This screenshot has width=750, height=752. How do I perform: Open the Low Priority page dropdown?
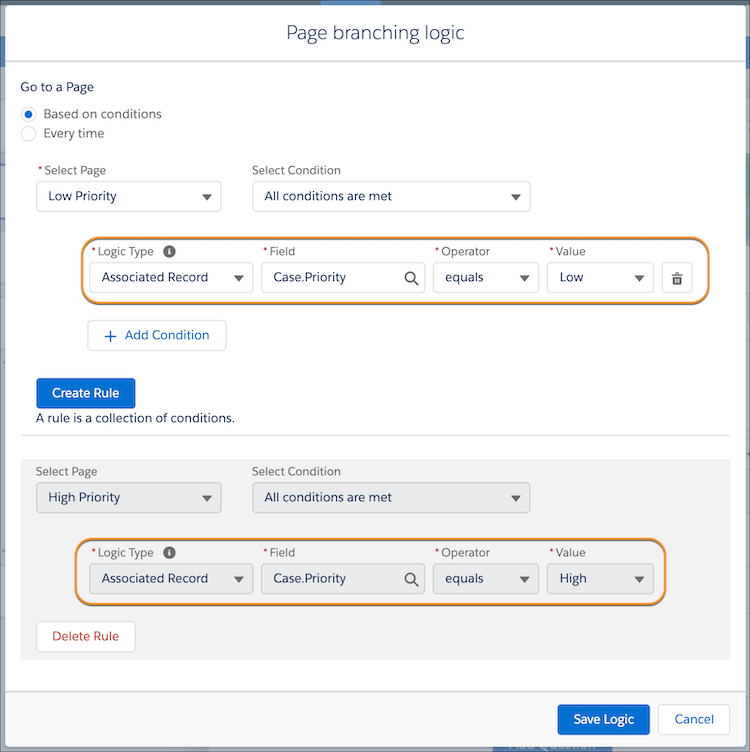pyautogui.click(x=128, y=196)
